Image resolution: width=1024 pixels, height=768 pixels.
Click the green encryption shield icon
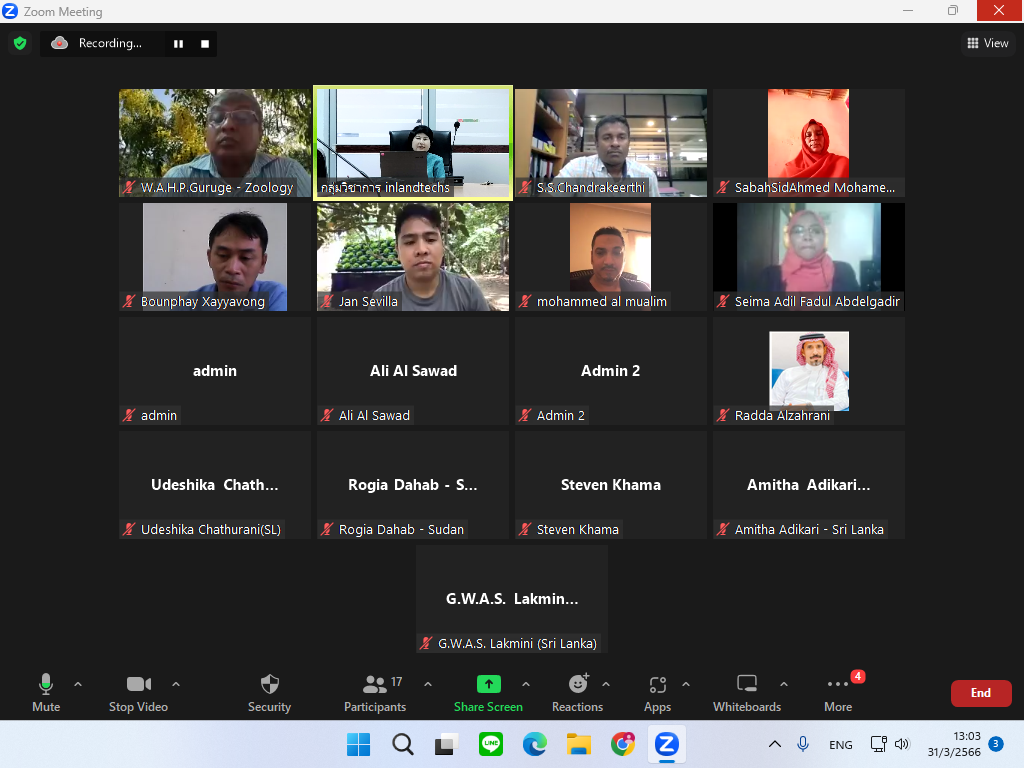20,43
